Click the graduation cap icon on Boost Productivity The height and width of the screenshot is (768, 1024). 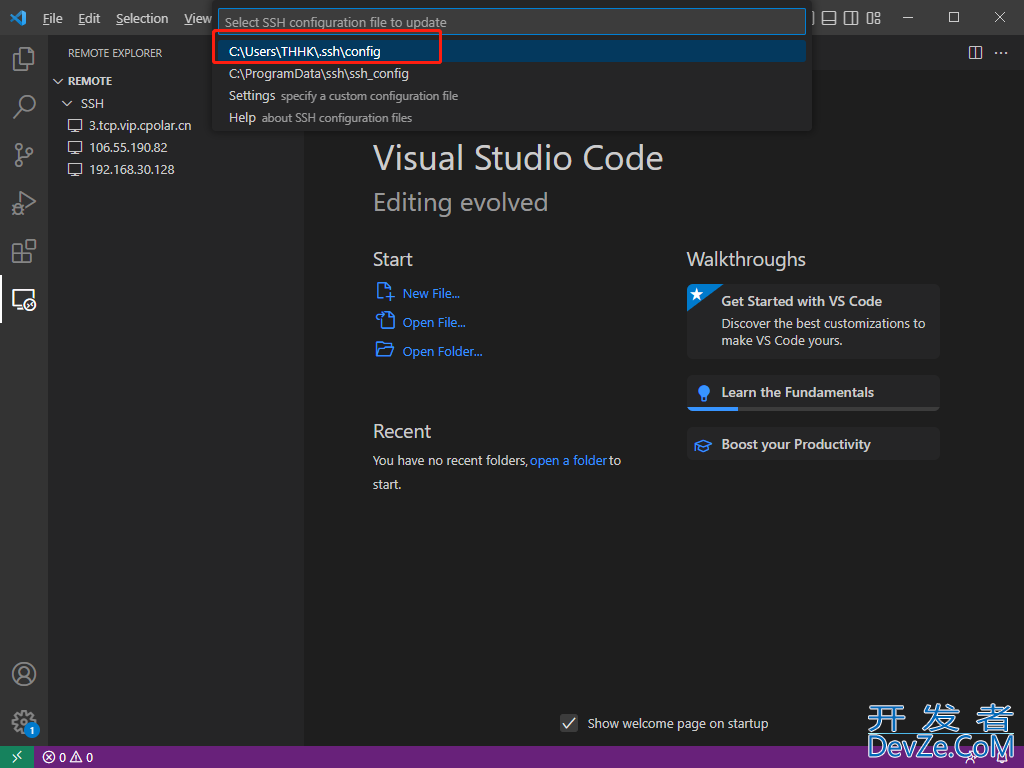tap(703, 445)
